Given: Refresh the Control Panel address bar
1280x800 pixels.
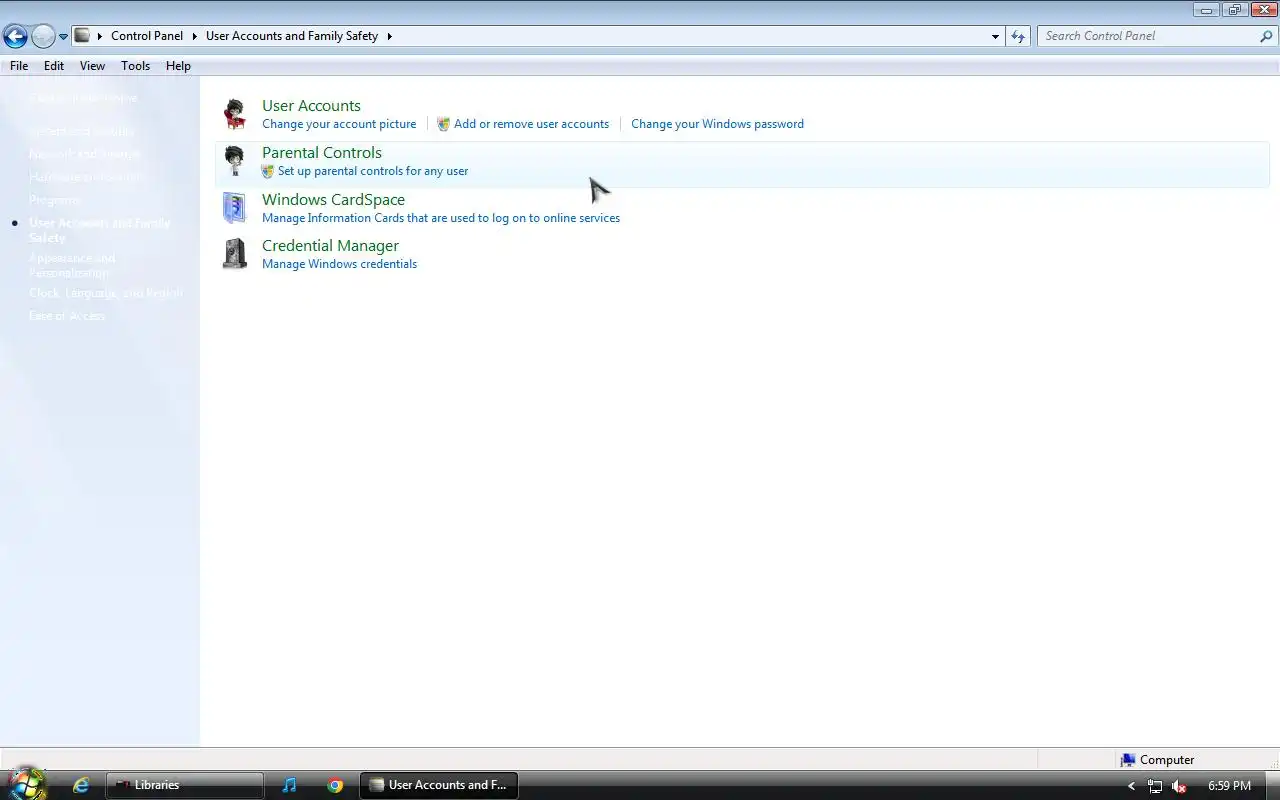Looking at the screenshot, I should pyautogui.click(x=1018, y=36).
